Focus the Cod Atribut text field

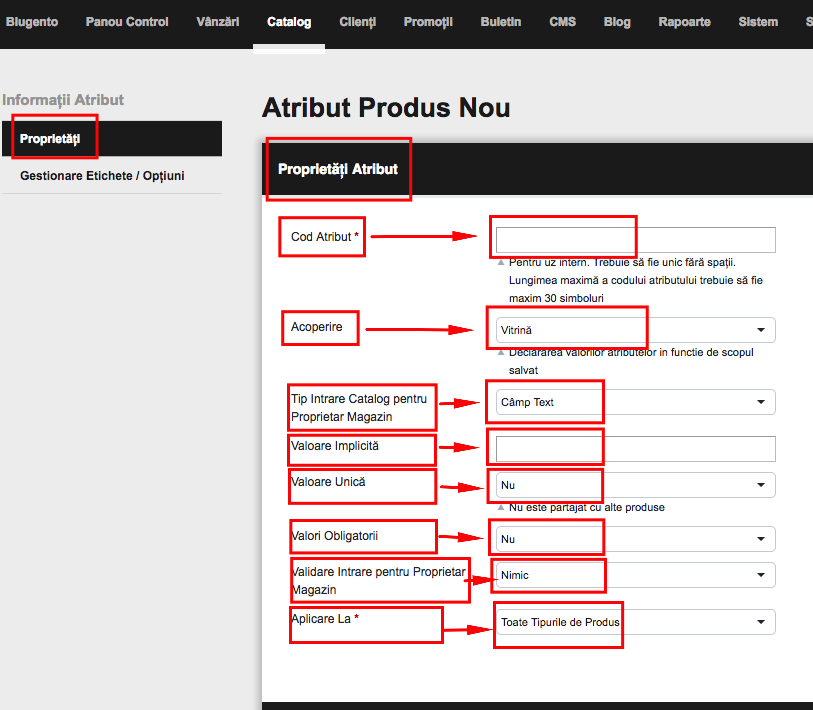(636, 240)
